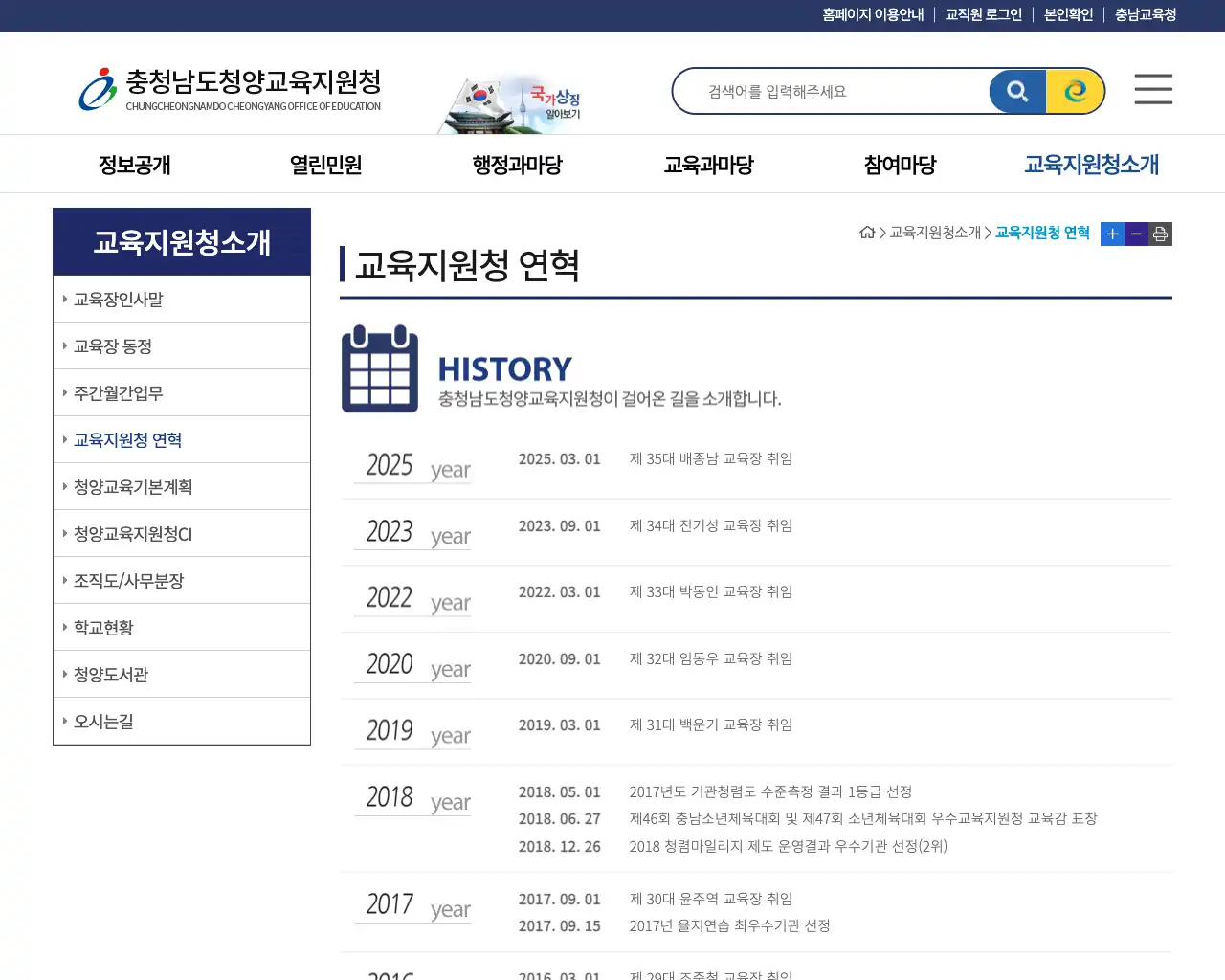Click the minus zoom-out button
Screen dimensions: 1225x980
pyautogui.click(x=1136, y=234)
